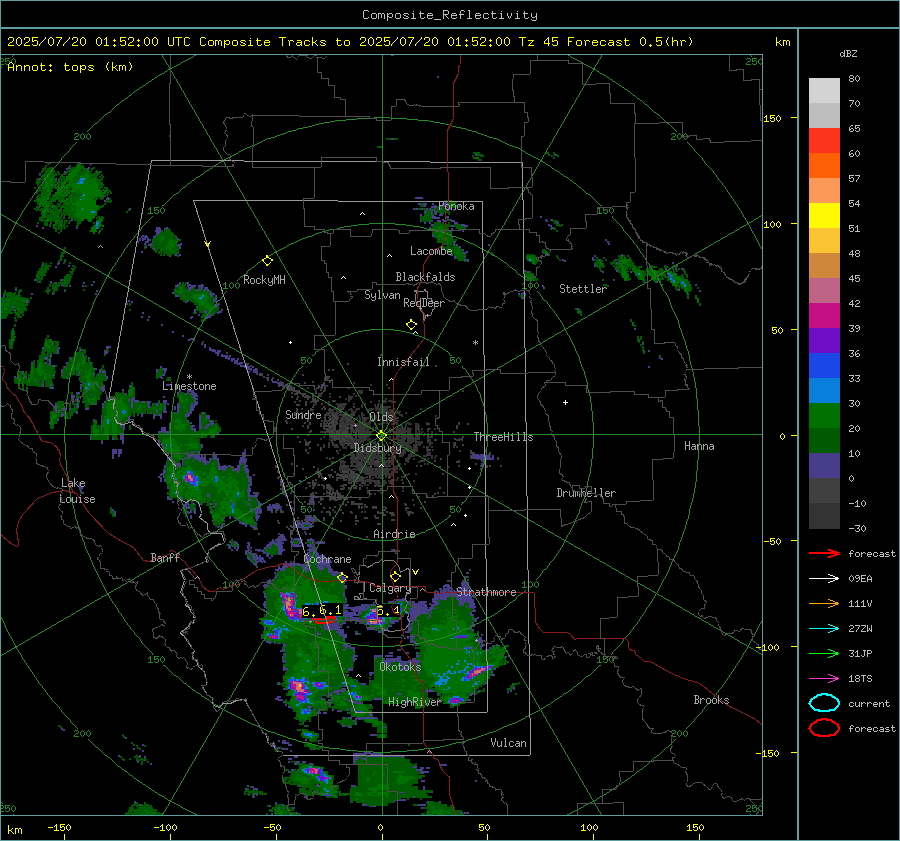Click the Lake Louise label

pyautogui.click(x=77, y=491)
